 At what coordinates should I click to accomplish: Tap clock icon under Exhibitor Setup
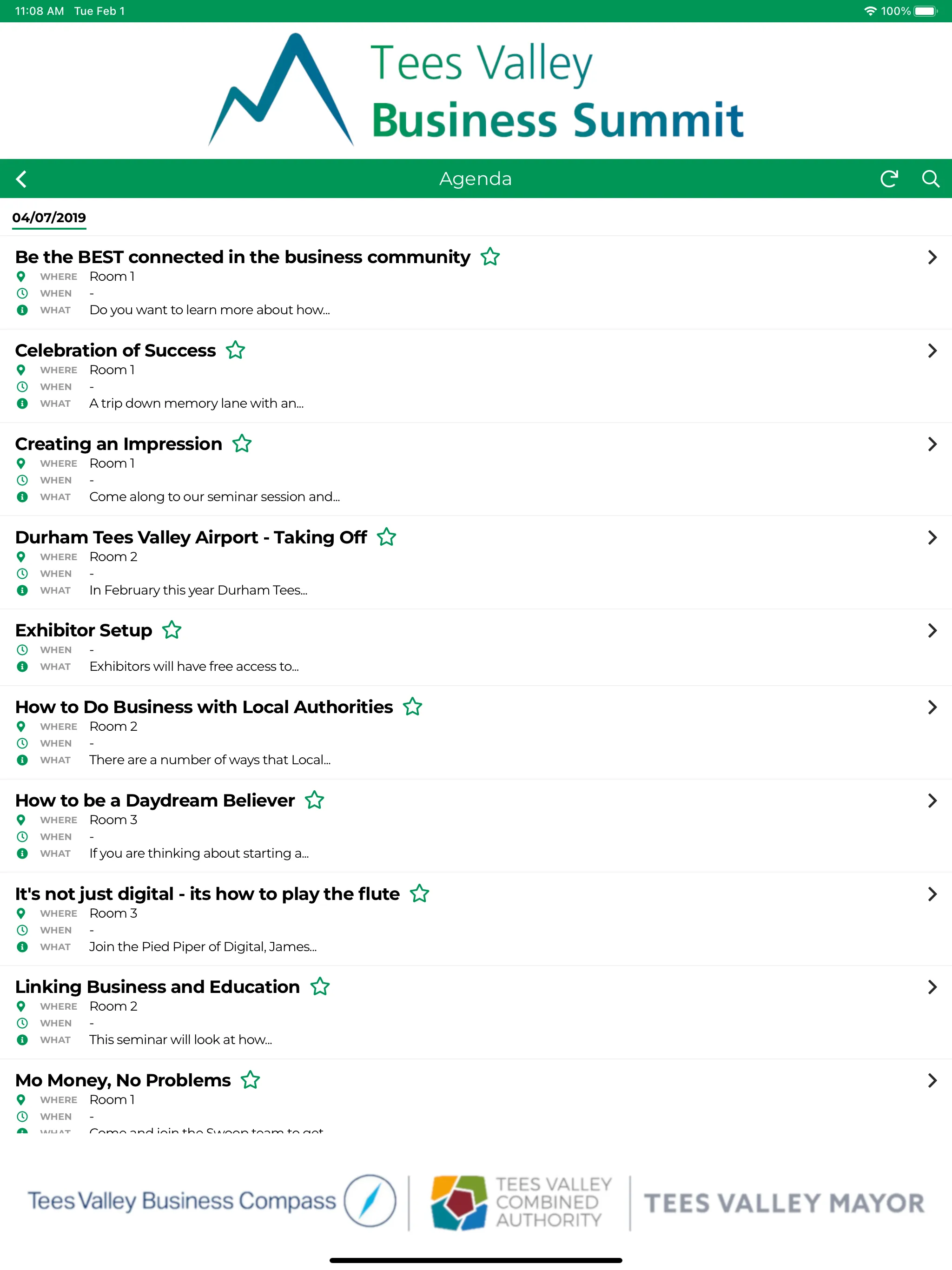[x=22, y=650]
